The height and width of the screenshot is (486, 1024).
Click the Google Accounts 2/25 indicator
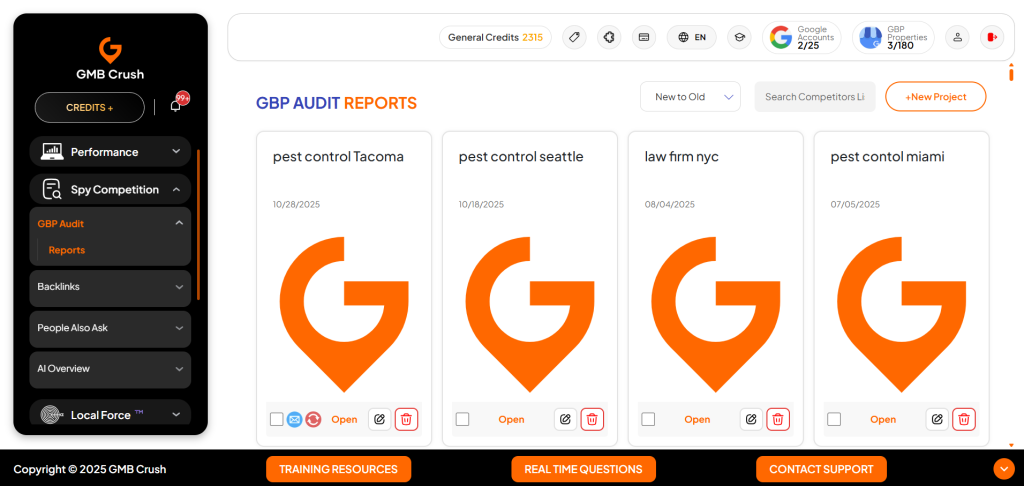point(801,37)
